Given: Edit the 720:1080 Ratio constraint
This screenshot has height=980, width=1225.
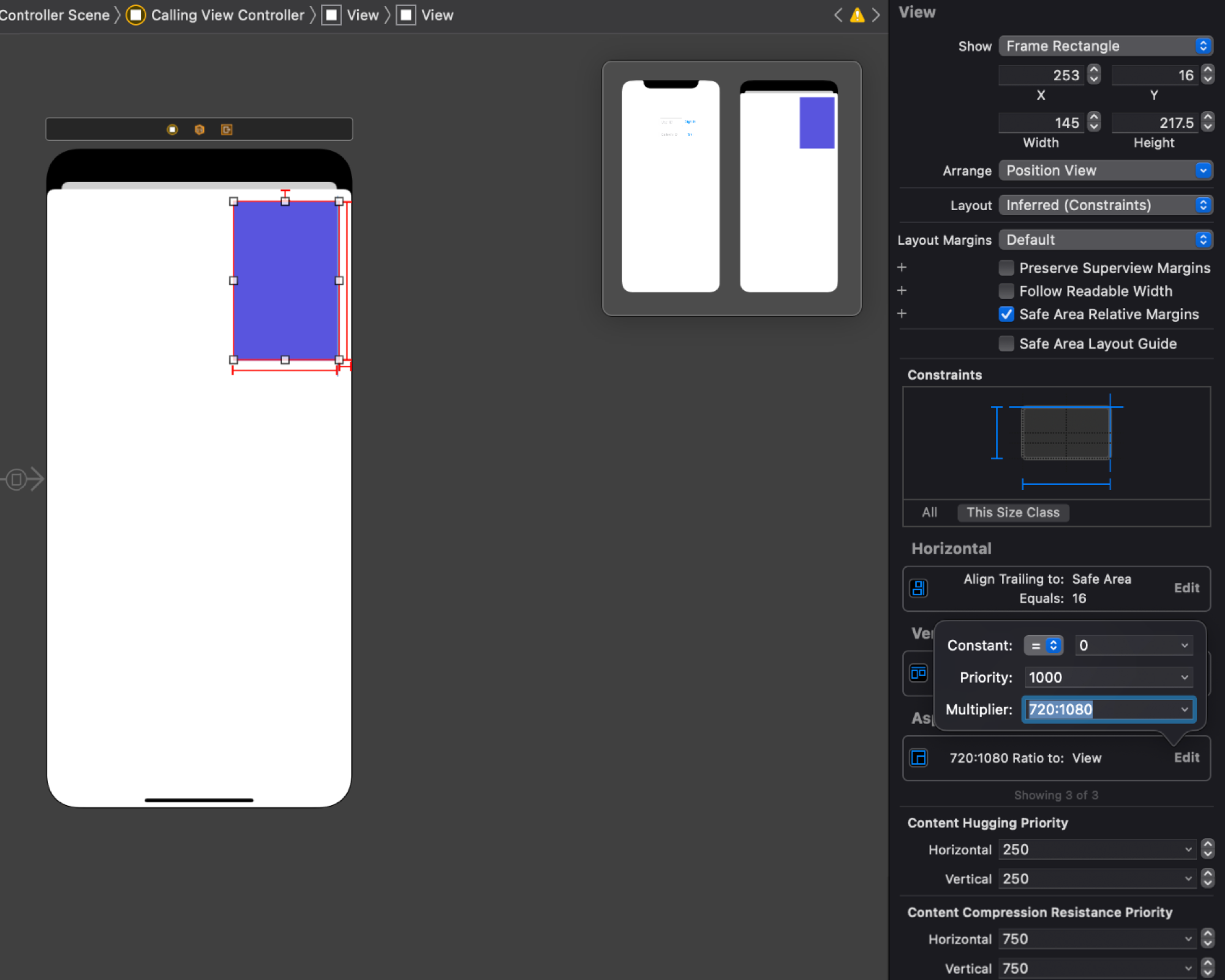Looking at the screenshot, I should [x=1186, y=758].
